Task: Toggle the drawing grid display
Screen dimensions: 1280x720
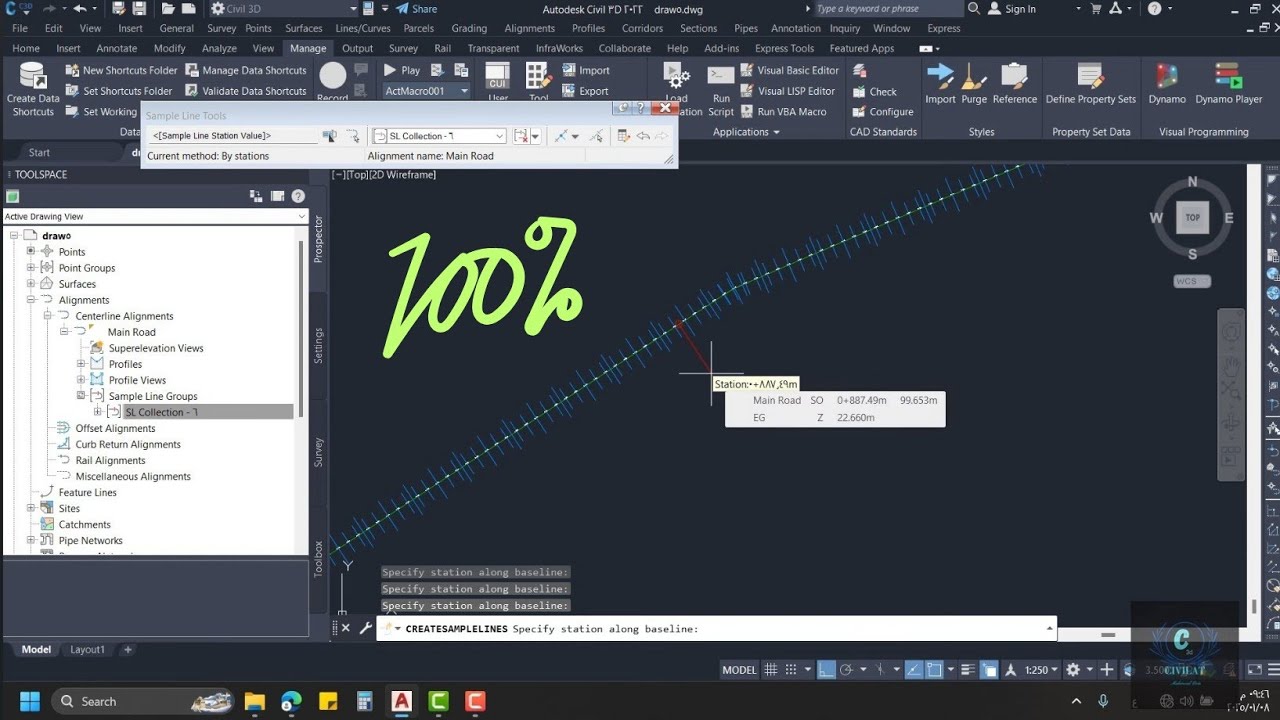Action: tap(771, 670)
